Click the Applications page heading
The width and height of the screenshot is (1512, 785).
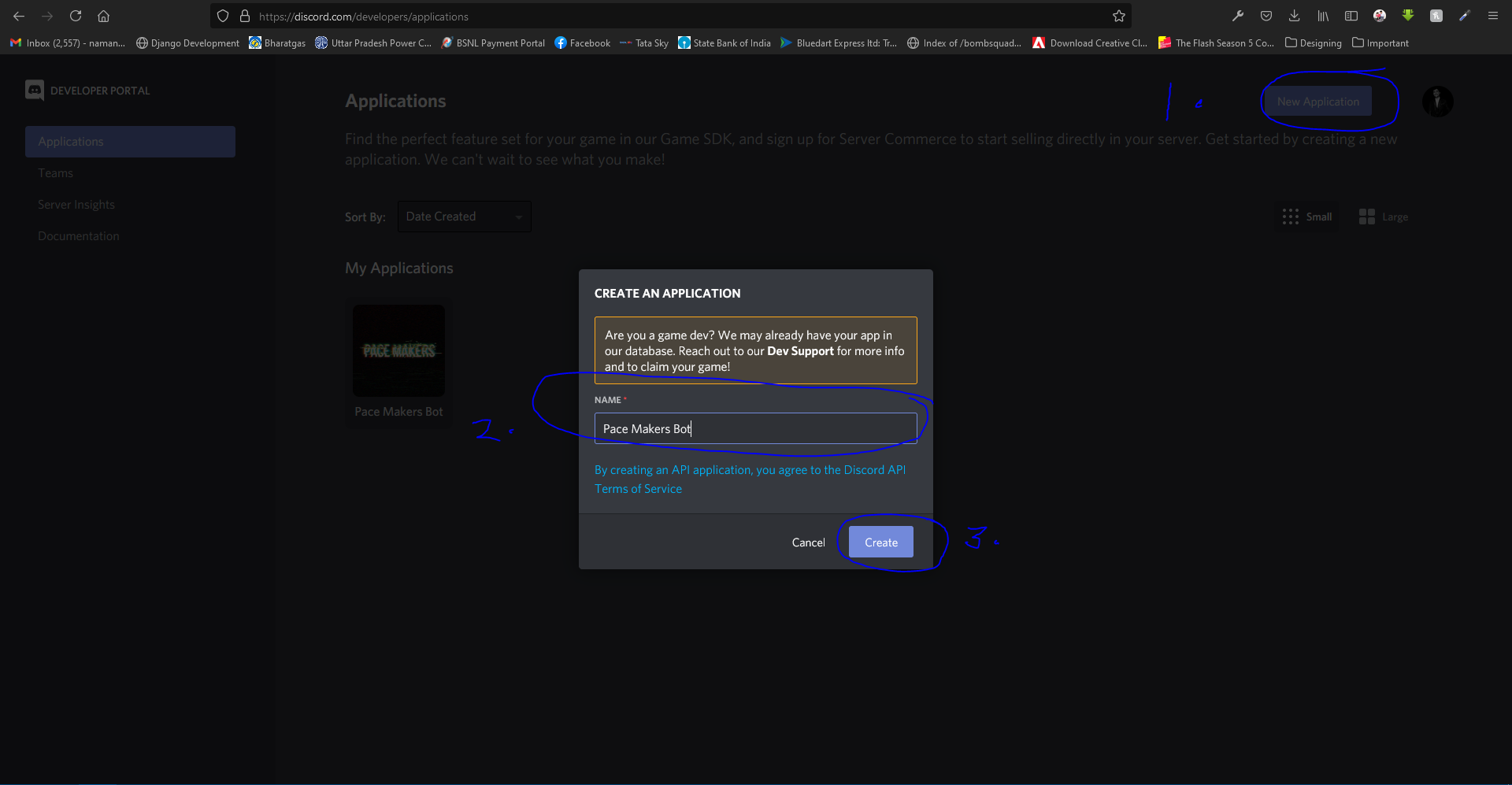395,101
